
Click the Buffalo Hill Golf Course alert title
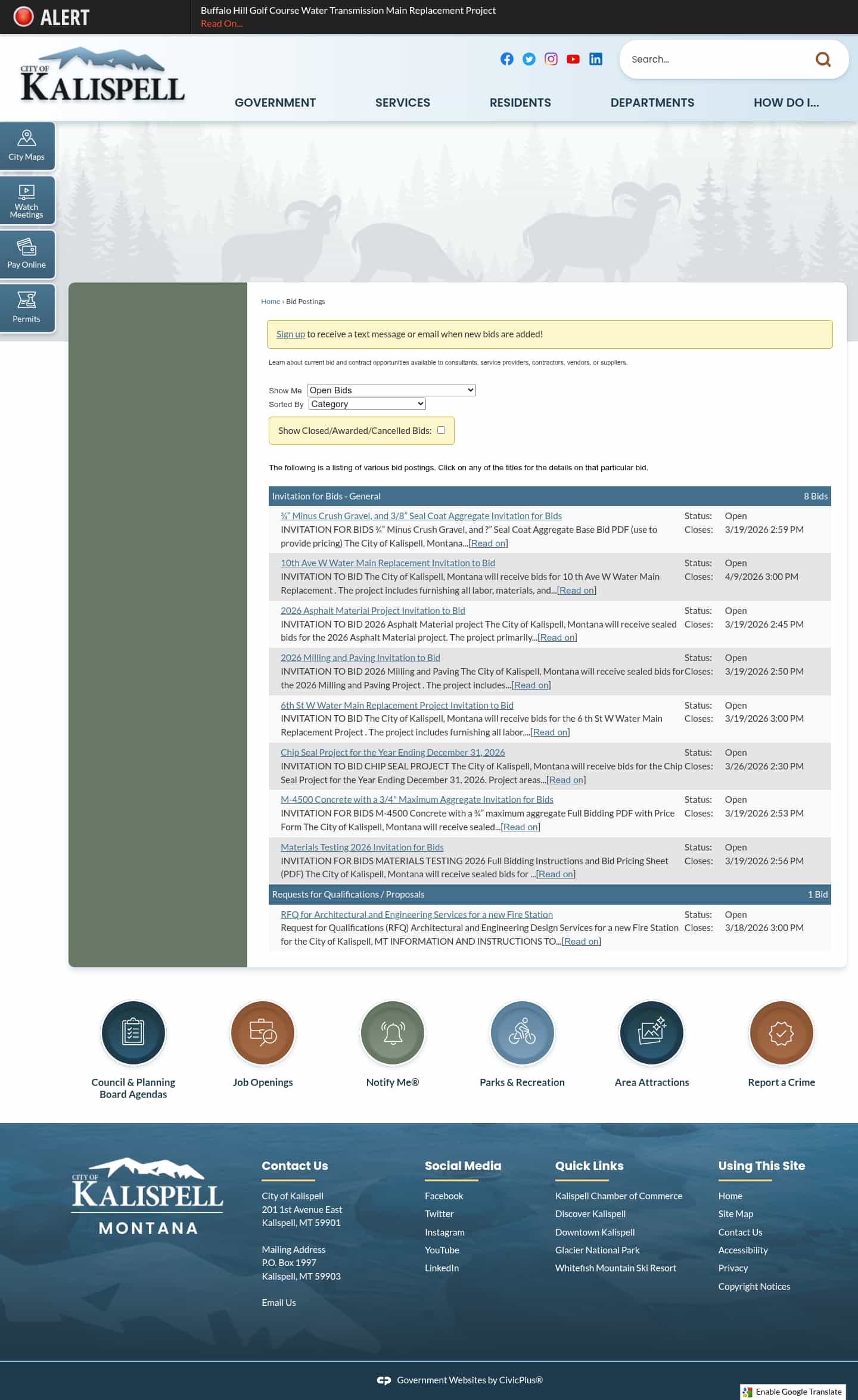coord(348,11)
